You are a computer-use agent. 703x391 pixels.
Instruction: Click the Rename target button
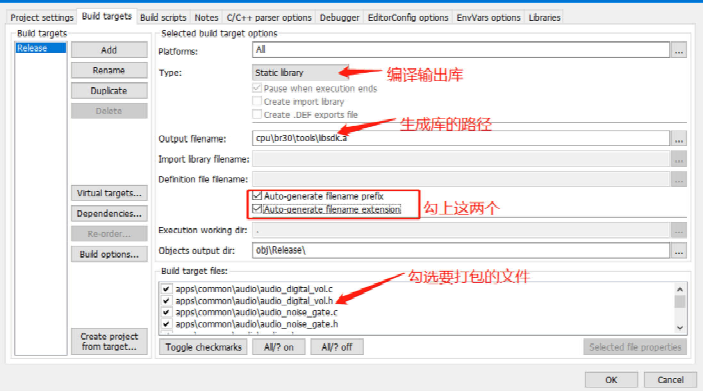click(x=109, y=70)
